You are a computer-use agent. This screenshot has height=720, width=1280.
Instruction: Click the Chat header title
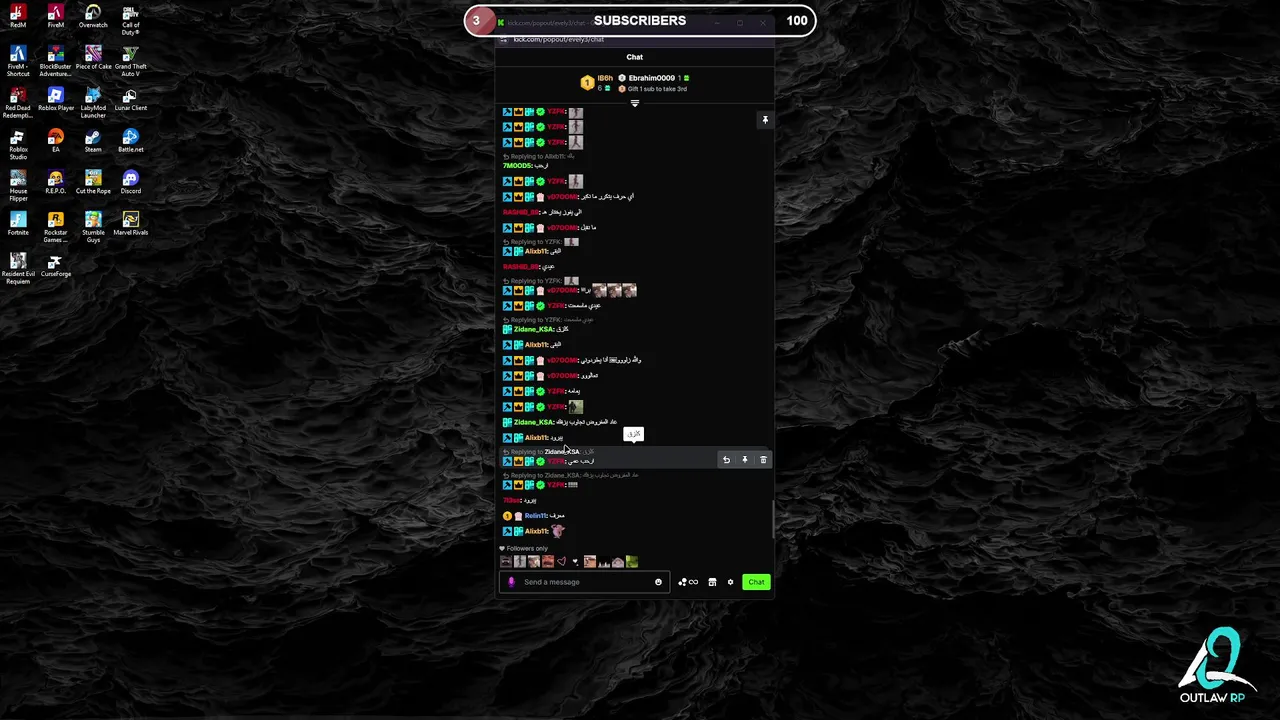(x=634, y=57)
